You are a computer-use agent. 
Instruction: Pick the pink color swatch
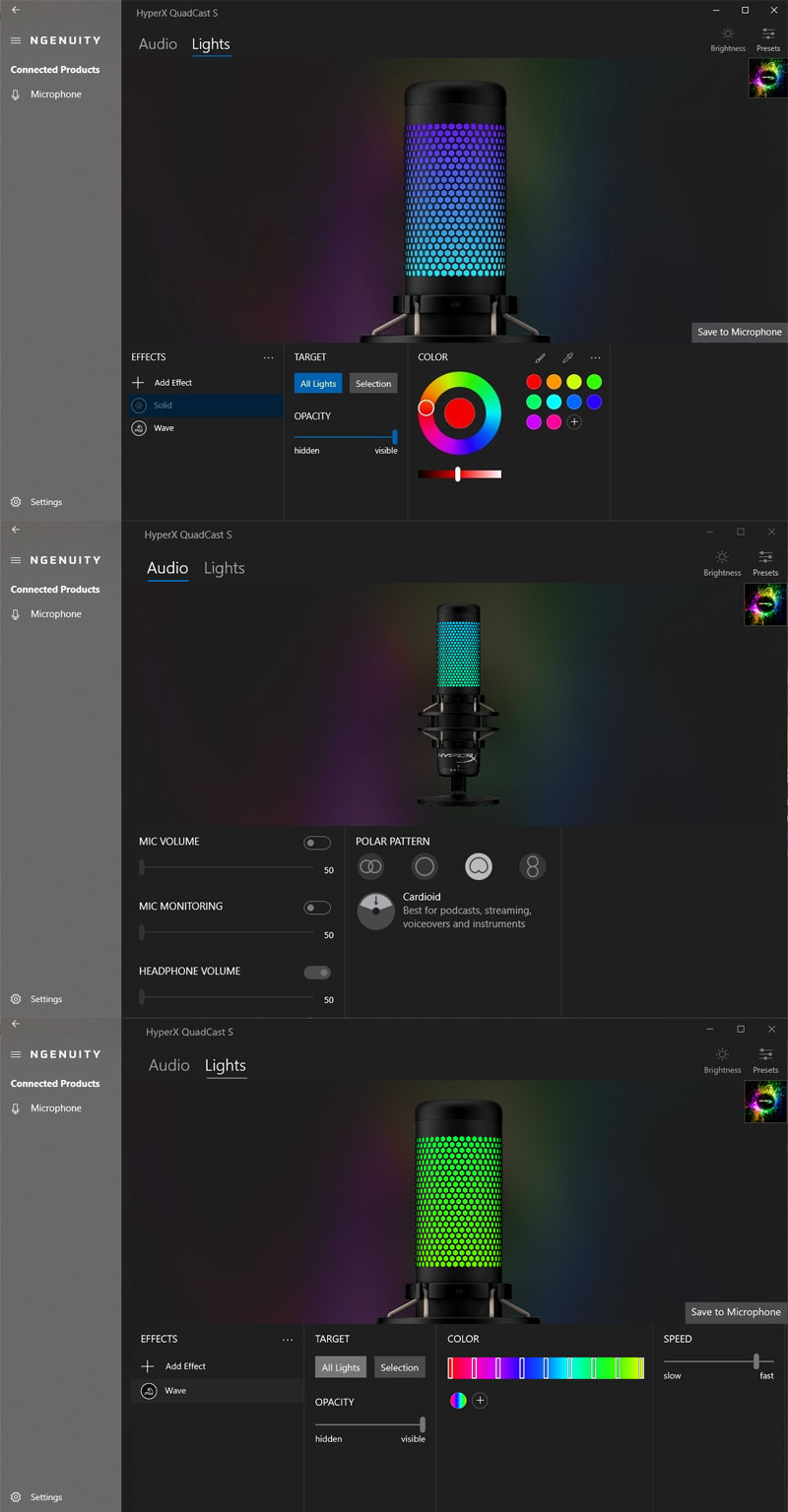[x=554, y=422]
